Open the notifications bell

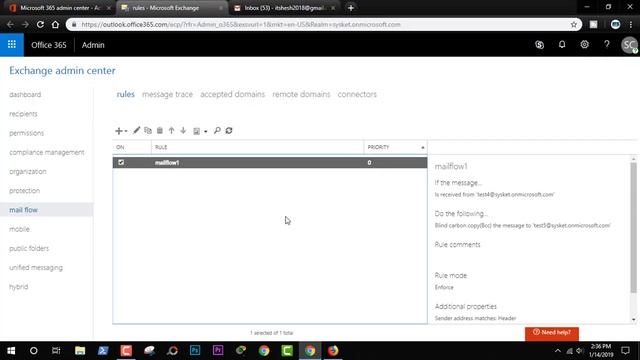(562, 44)
